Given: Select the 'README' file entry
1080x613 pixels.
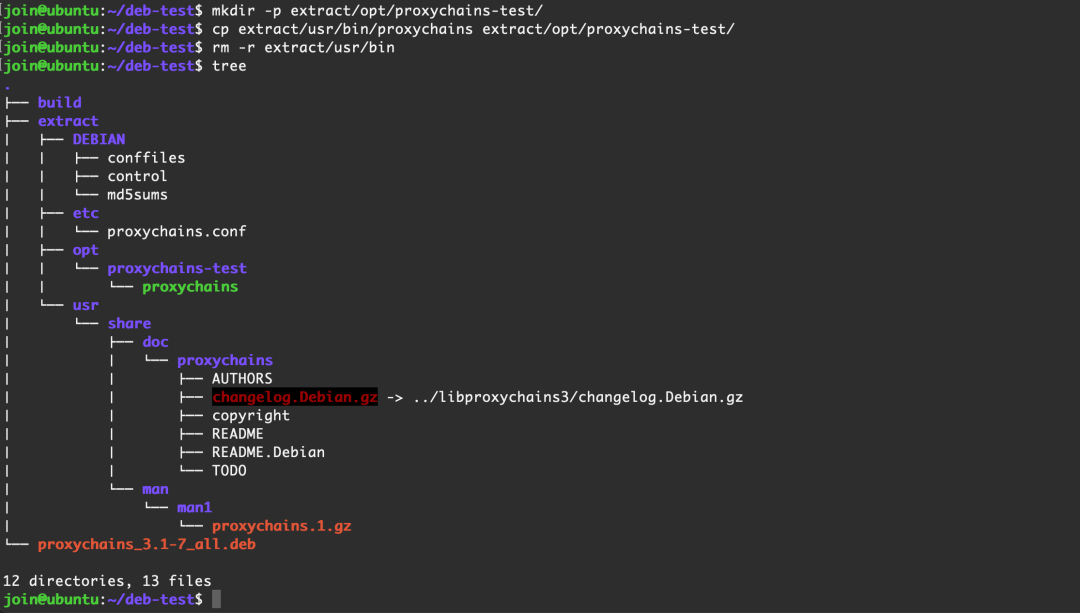Looking at the screenshot, I should (238, 434).
